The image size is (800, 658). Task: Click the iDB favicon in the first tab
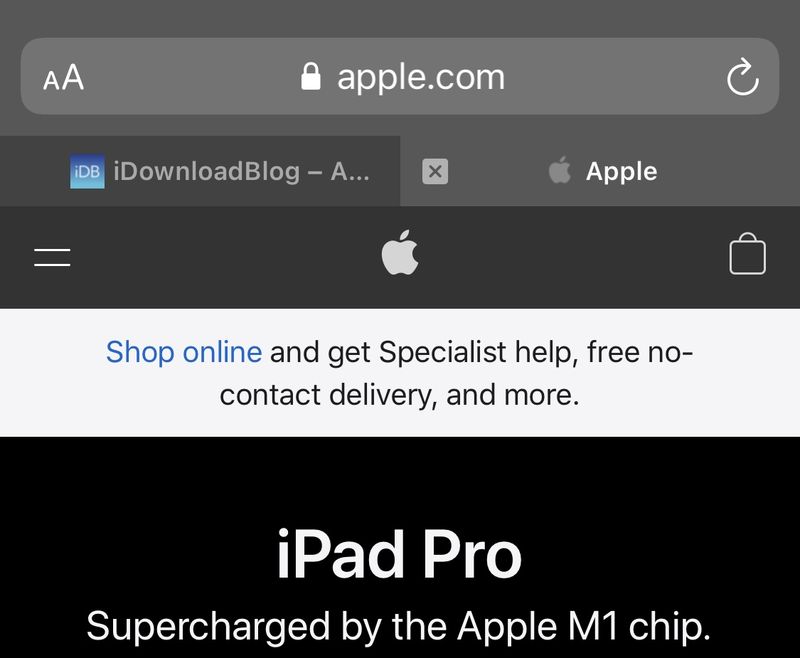pos(87,171)
